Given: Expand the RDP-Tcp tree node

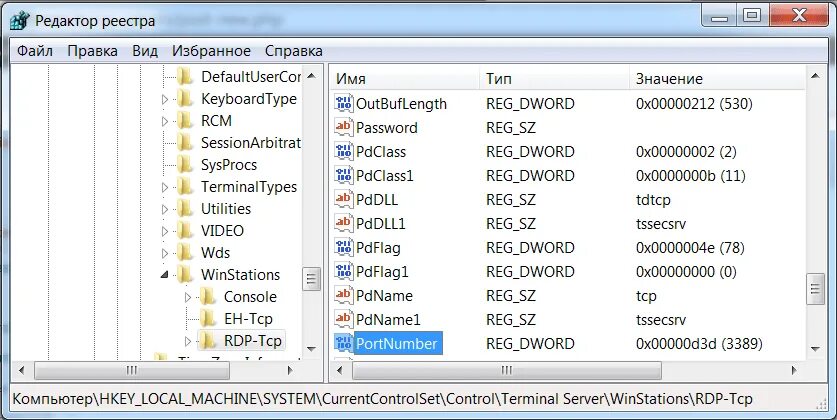Looking at the screenshot, I should [x=187, y=341].
